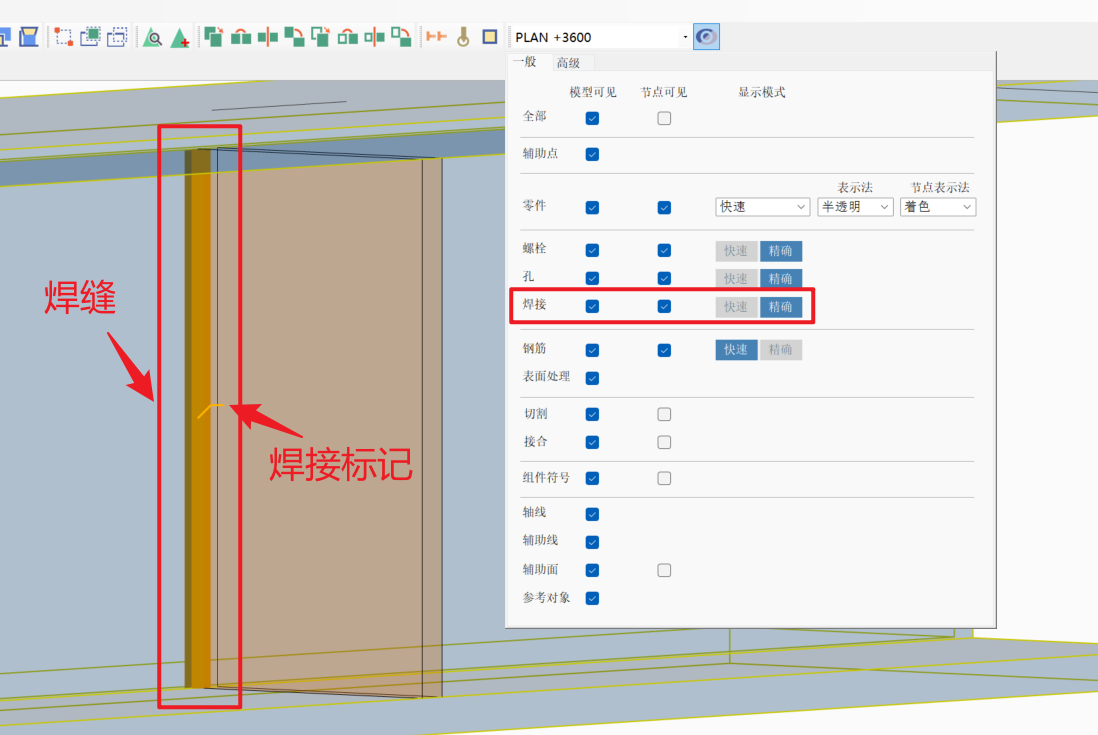The width and height of the screenshot is (1098, 735).
Task: Set 螺栓 display mode to 快速
Action: click(x=736, y=251)
